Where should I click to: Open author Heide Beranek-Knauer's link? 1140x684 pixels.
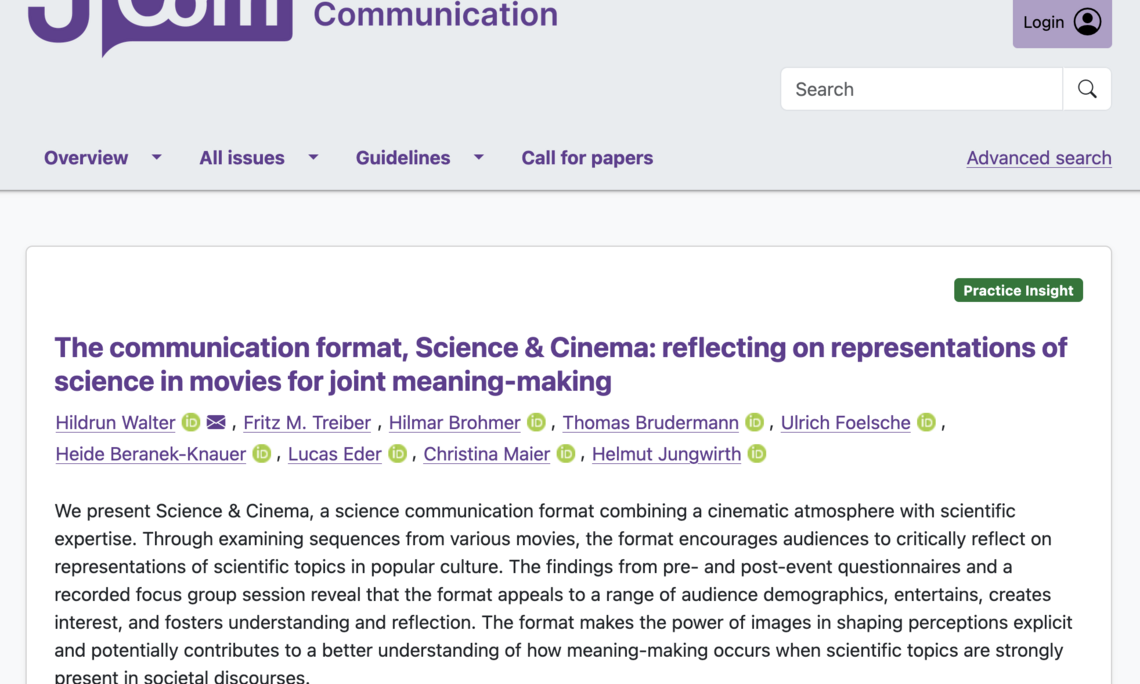pos(150,454)
